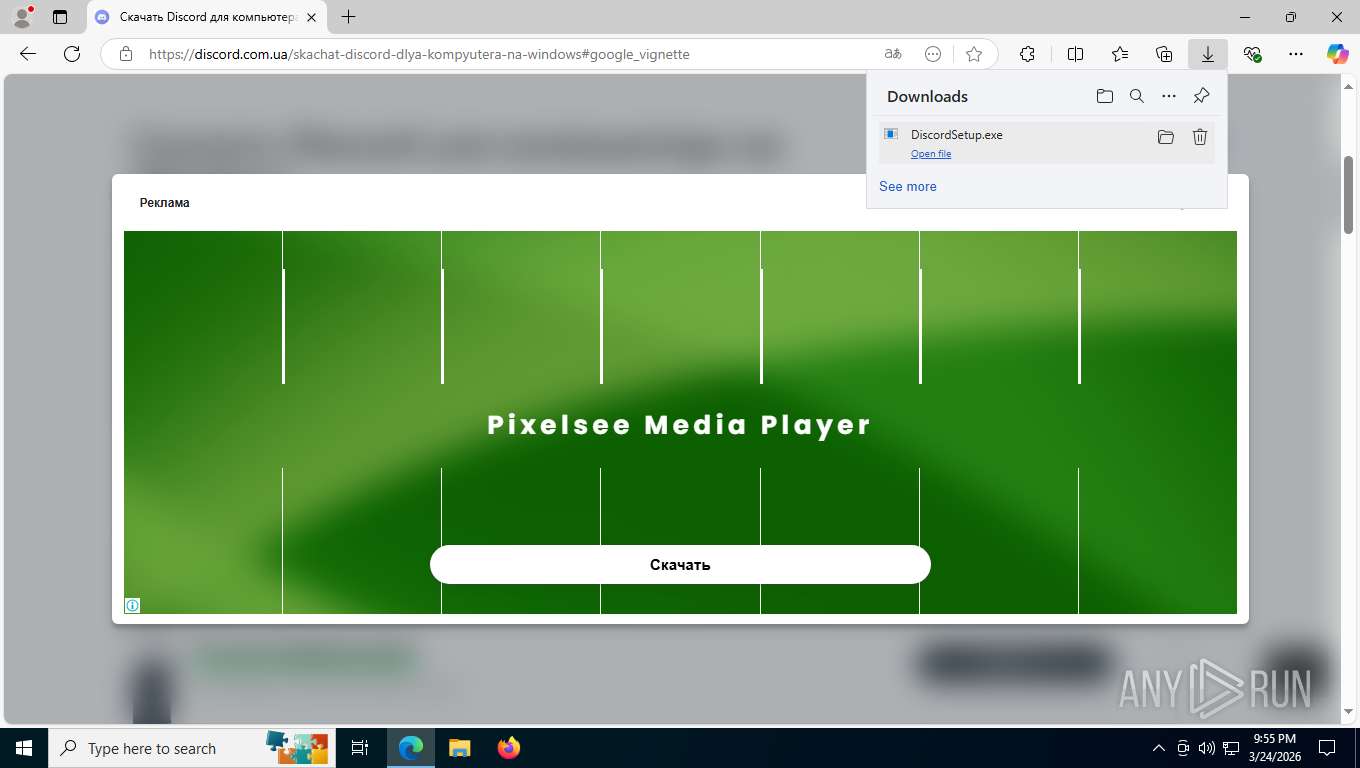This screenshot has width=1360, height=768.
Task: Open the address bar options icon
Action: tap(933, 54)
